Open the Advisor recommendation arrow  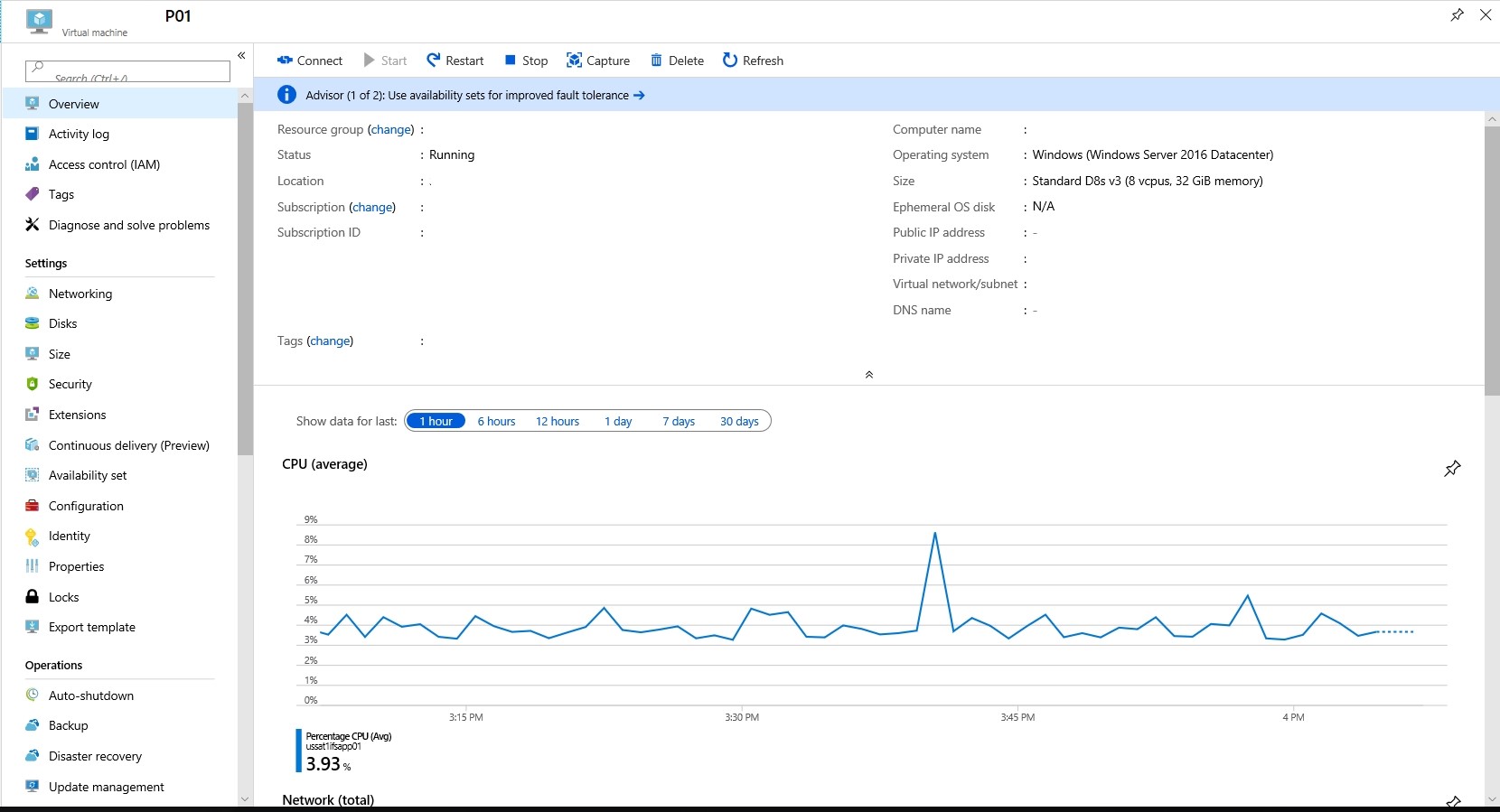639,96
